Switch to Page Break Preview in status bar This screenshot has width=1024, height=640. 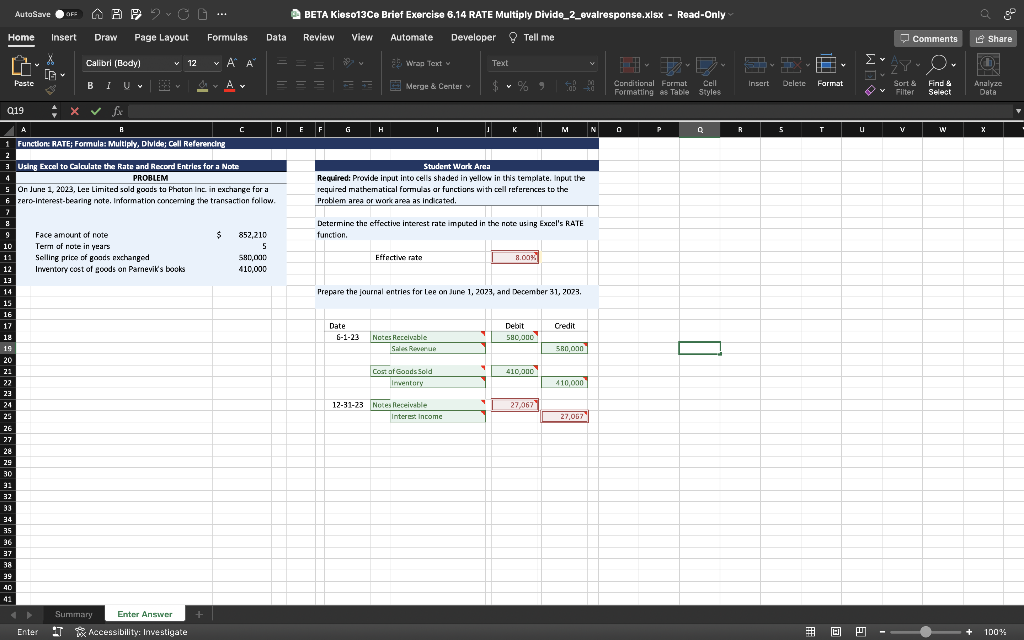(861, 632)
